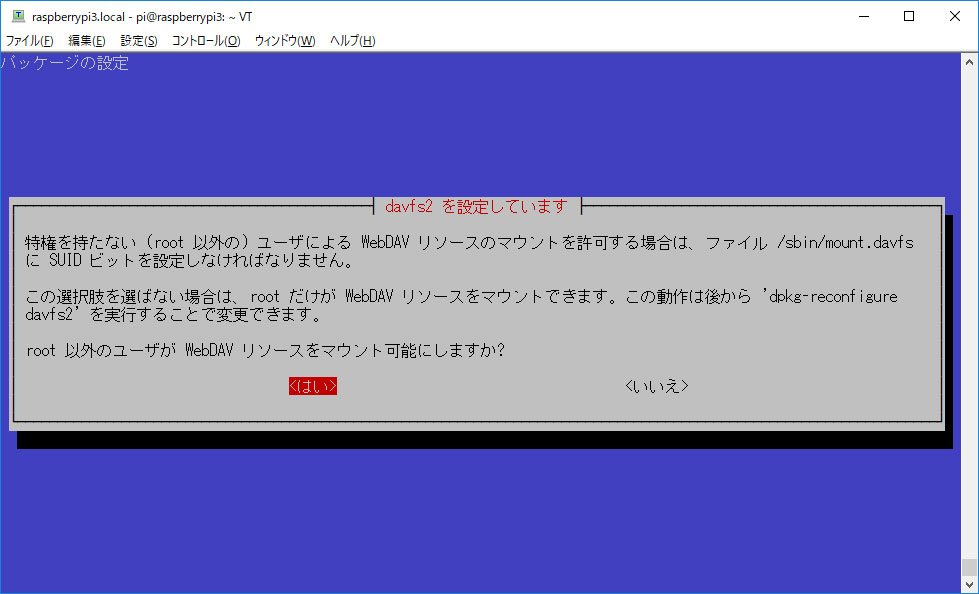Click the 'dpkg-reconfigure' command text
The height and width of the screenshot is (594, 979).
click(833, 297)
